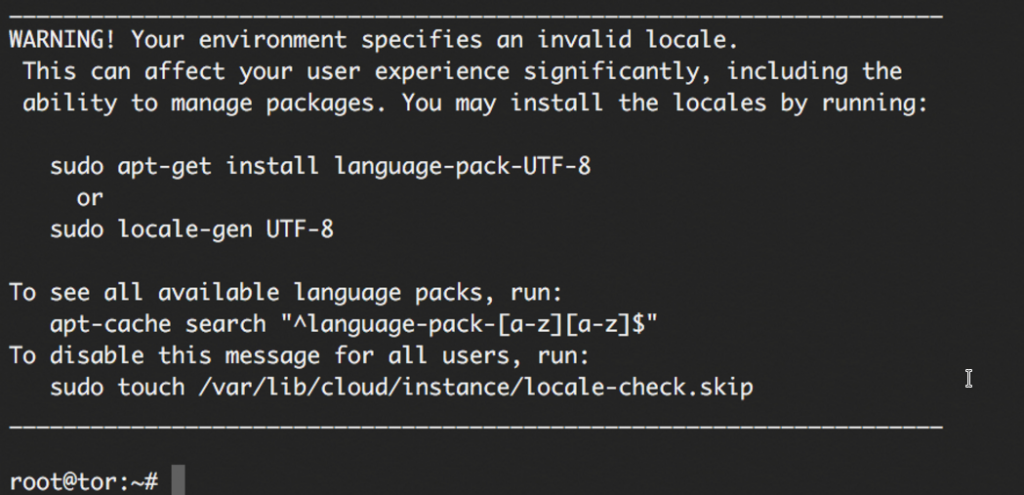Click the language-pack-UTF-8 package name
Screen dimensions: 1024x495
(x=469, y=166)
